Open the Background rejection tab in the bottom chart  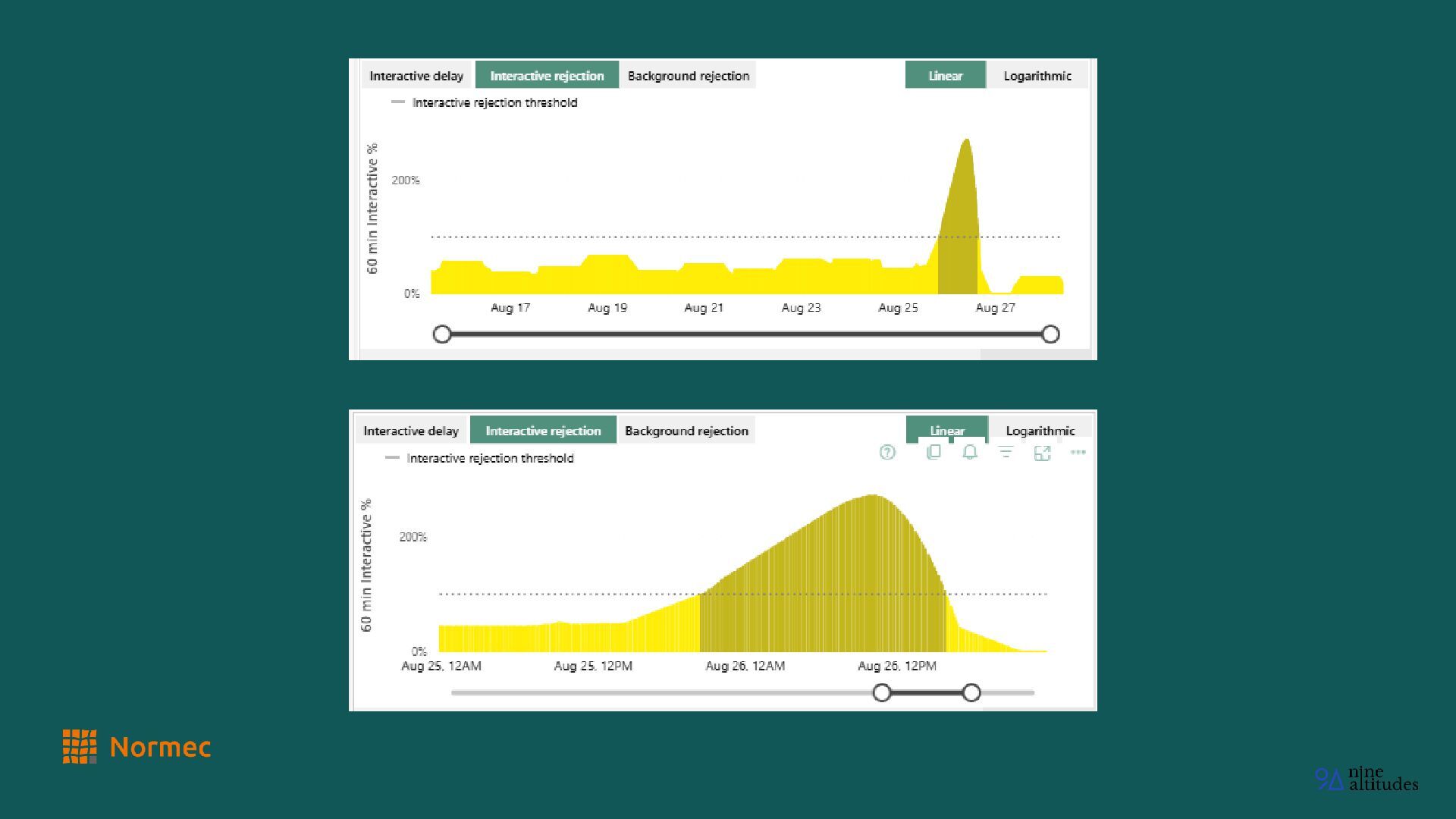686,431
